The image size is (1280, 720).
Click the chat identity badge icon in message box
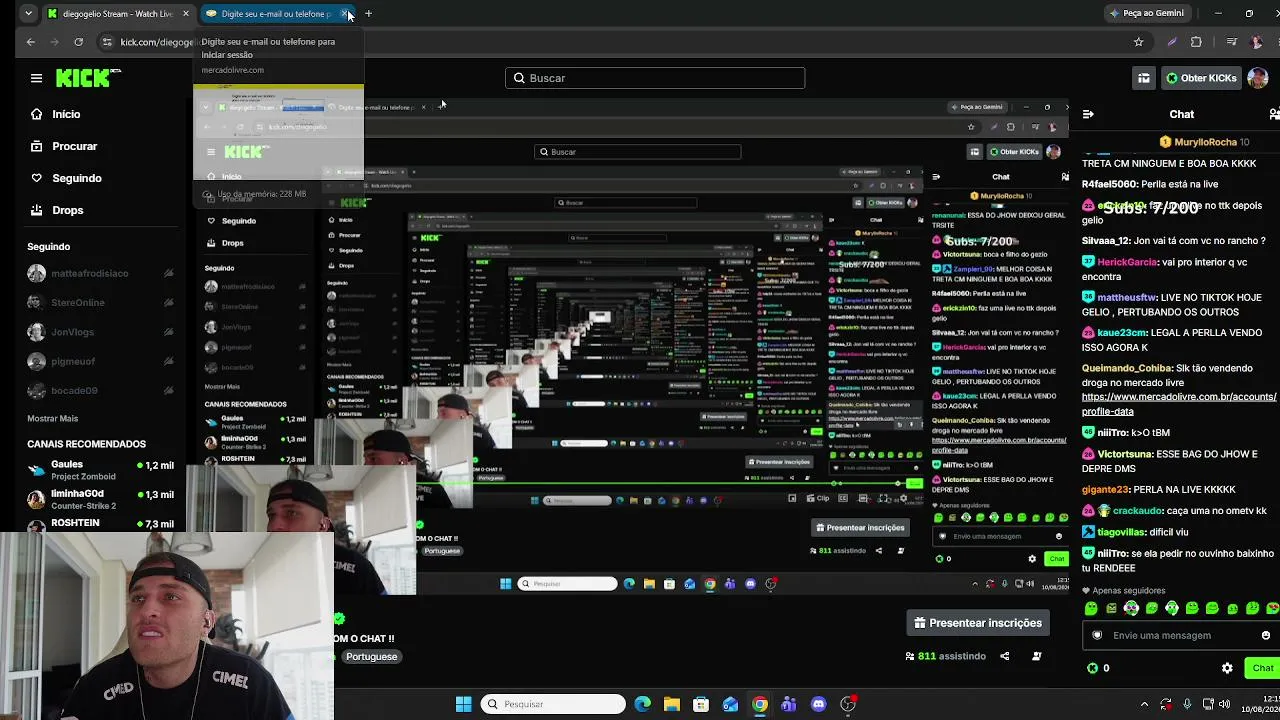tap(1097, 635)
